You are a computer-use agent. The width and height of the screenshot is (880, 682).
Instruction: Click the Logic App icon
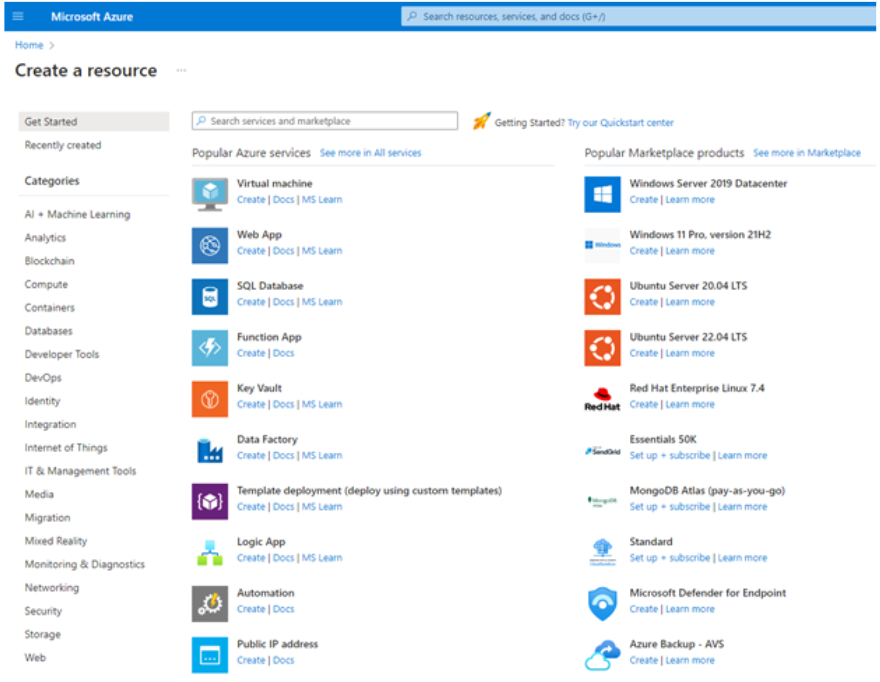pyautogui.click(x=210, y=552)
